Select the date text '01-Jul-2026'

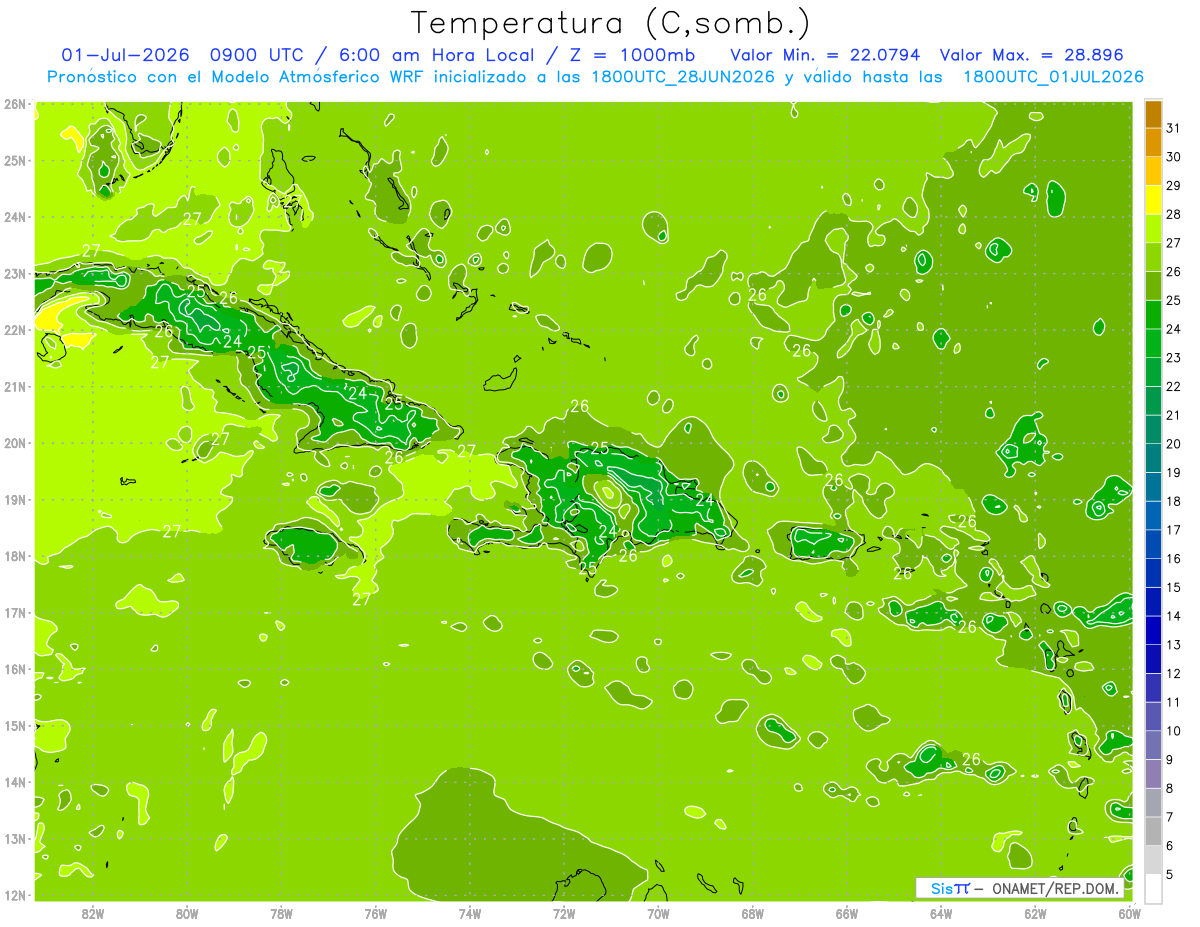(x=126, y=54)
